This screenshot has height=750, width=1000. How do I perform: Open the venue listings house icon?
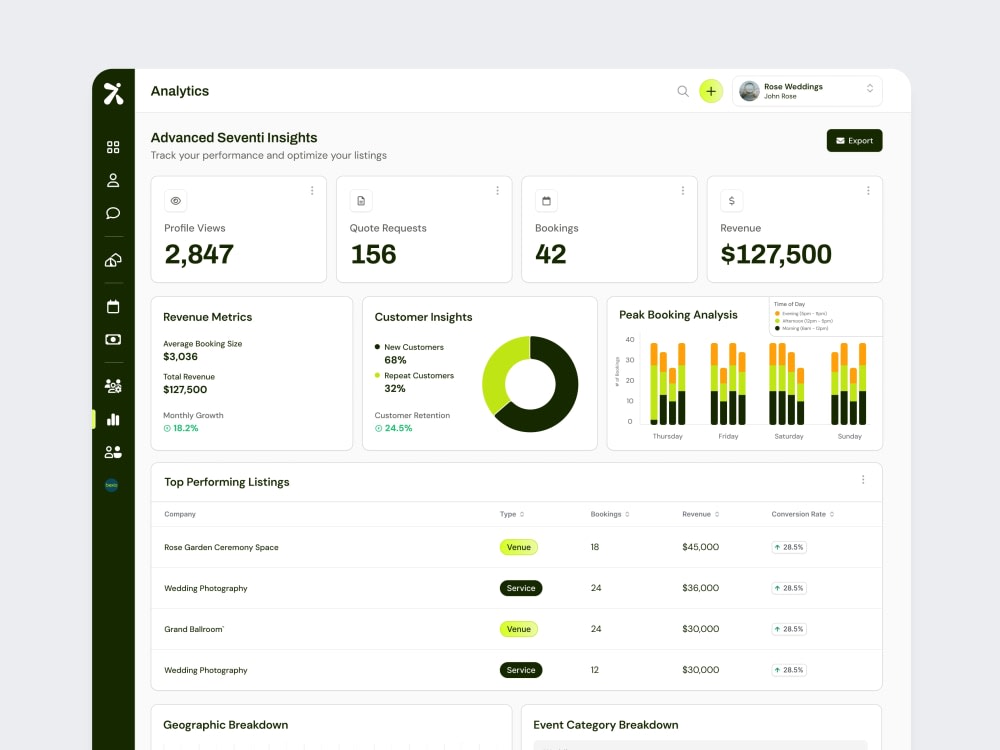click(113, 260)
